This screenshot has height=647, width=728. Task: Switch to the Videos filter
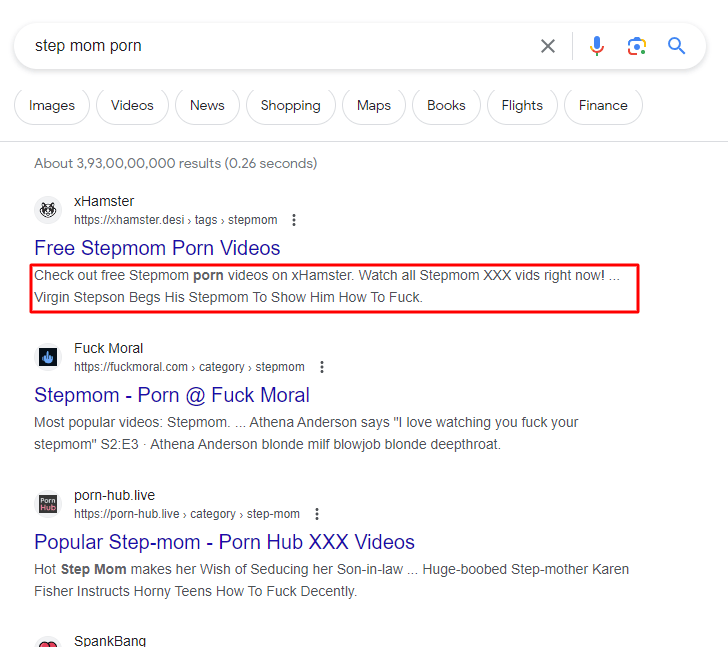(x=132, y=106)
